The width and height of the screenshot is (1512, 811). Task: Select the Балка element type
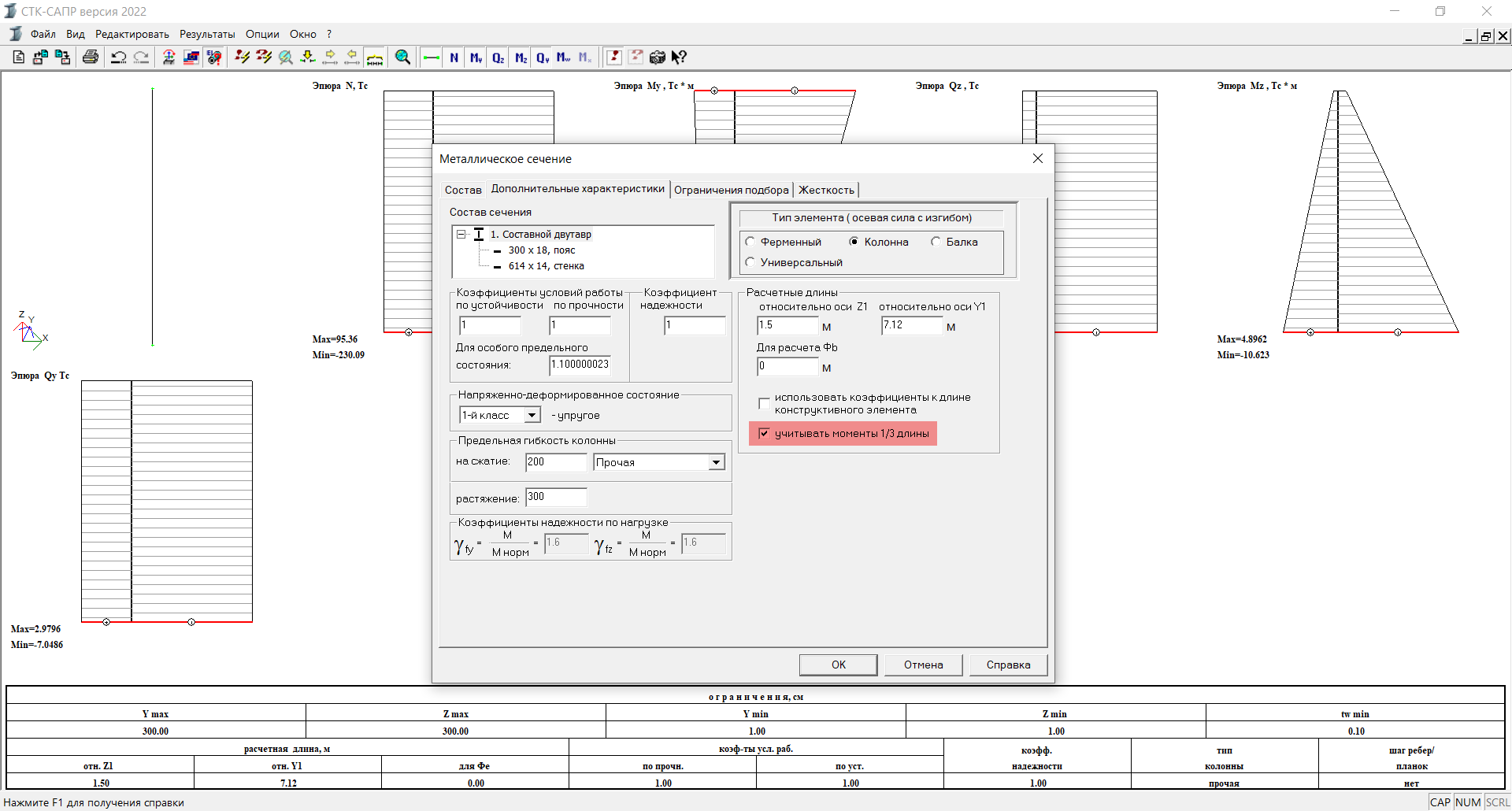coord(936,242)
